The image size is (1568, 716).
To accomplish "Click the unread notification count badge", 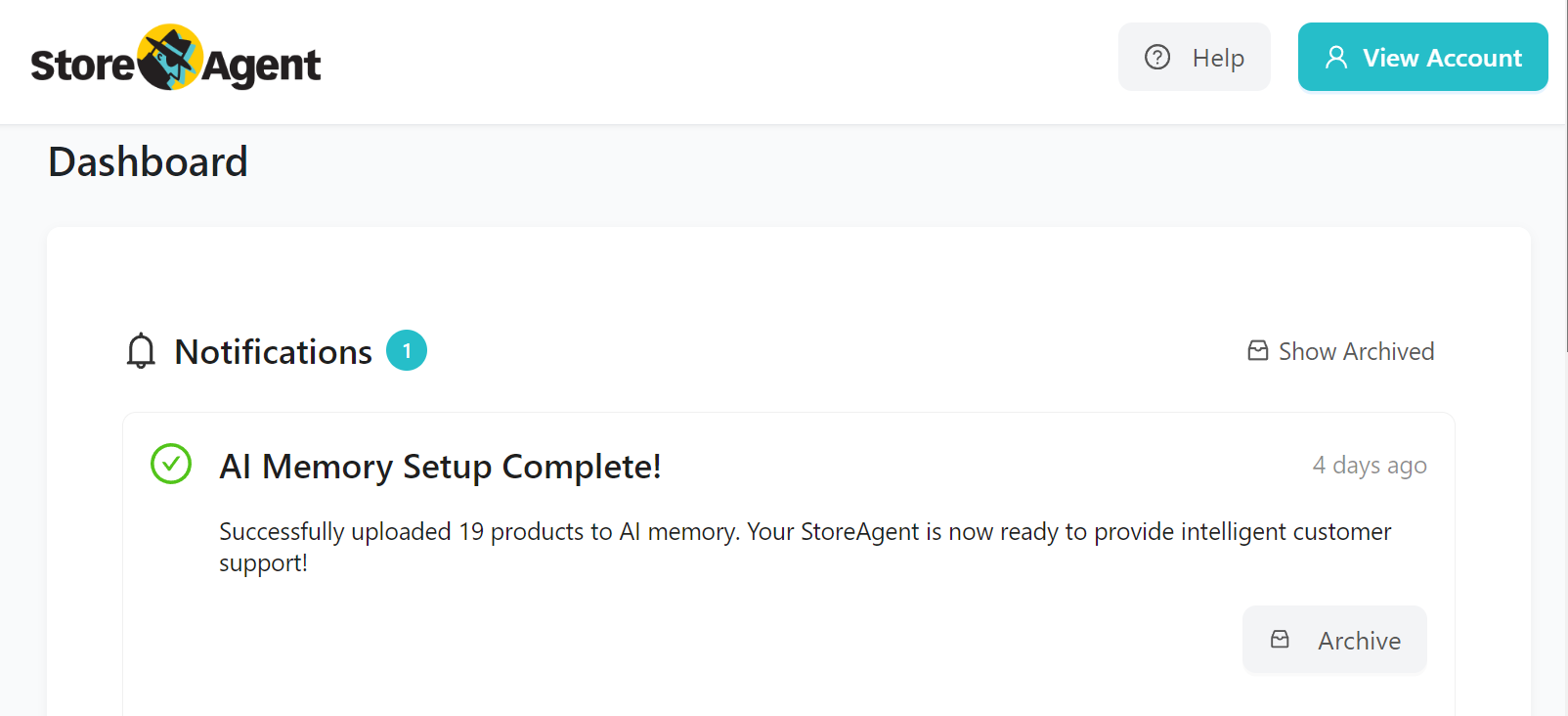I will 407,351.
